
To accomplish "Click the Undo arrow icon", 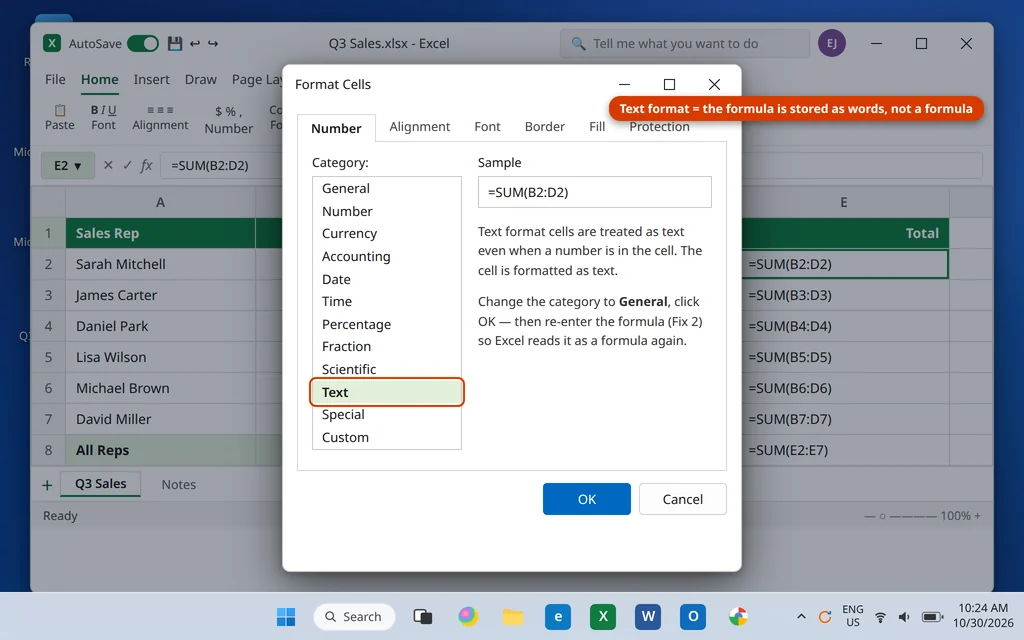I will coord(195,43).
